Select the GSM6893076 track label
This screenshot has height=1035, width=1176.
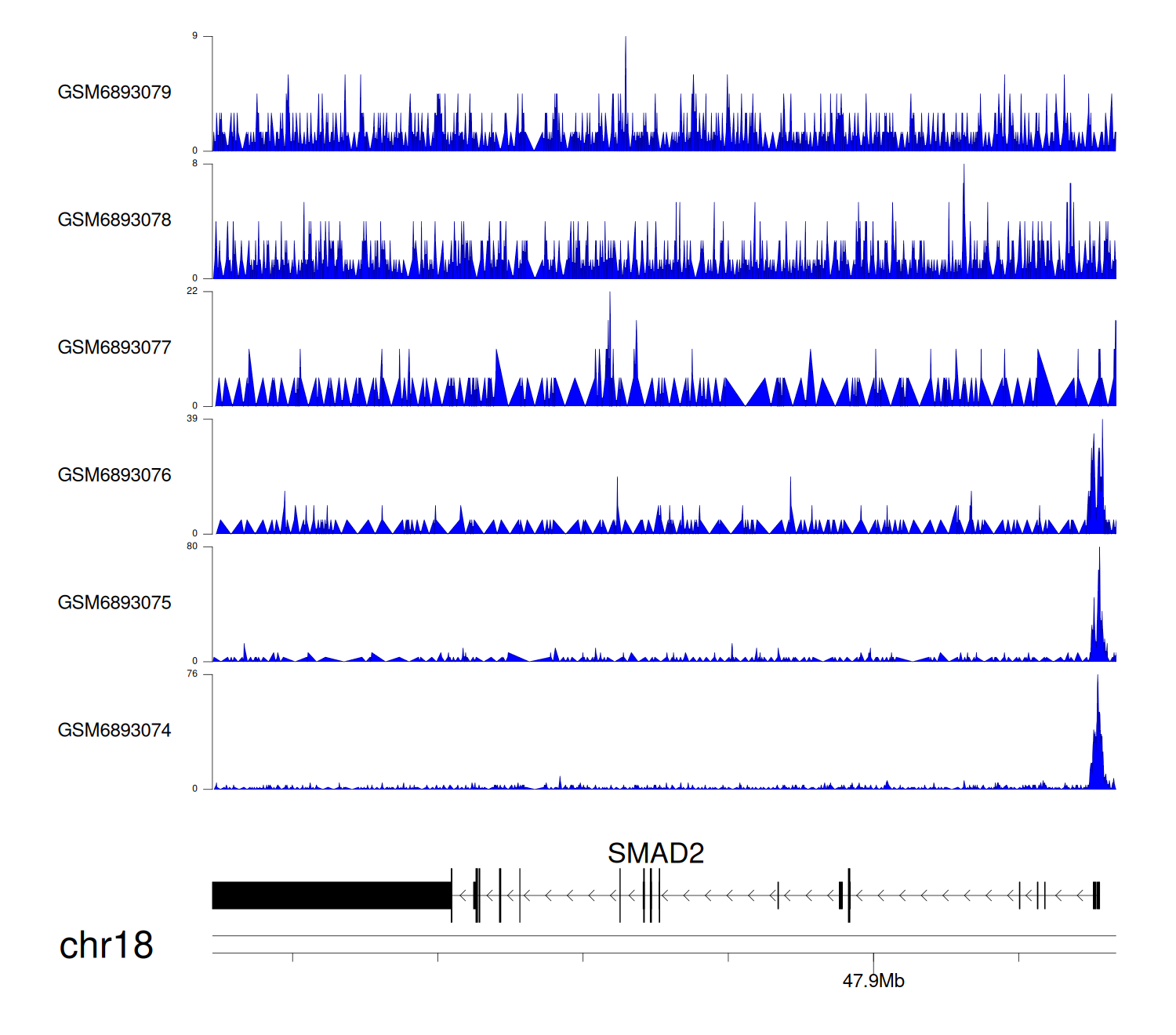pyautogui.click(x=114, y=475)
